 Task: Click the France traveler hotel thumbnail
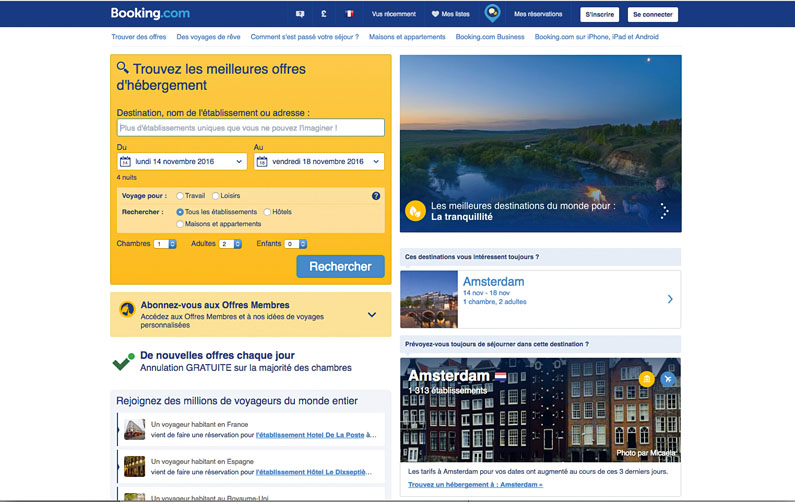tap(134, 429)
